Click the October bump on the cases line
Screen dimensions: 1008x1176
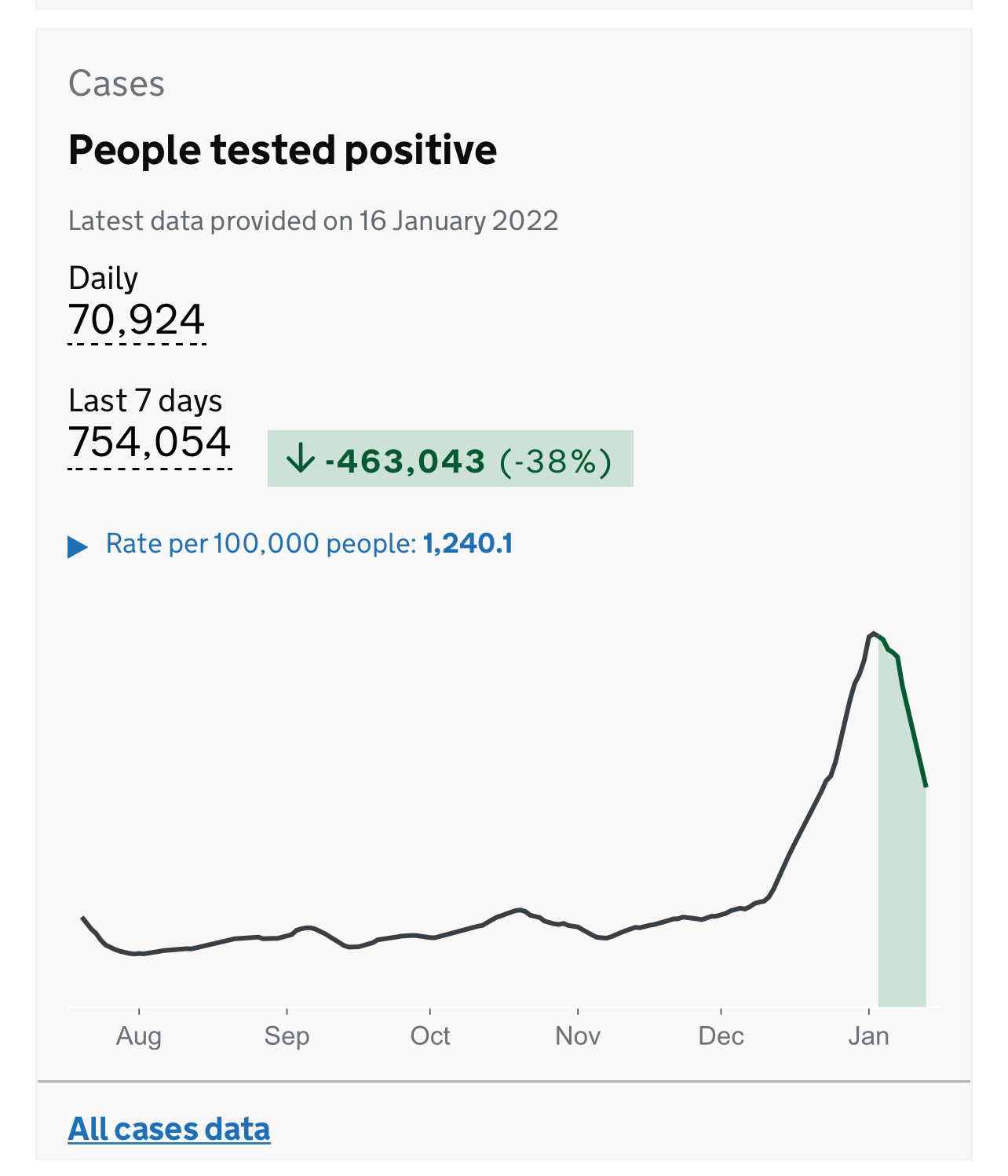coord(518,911)
